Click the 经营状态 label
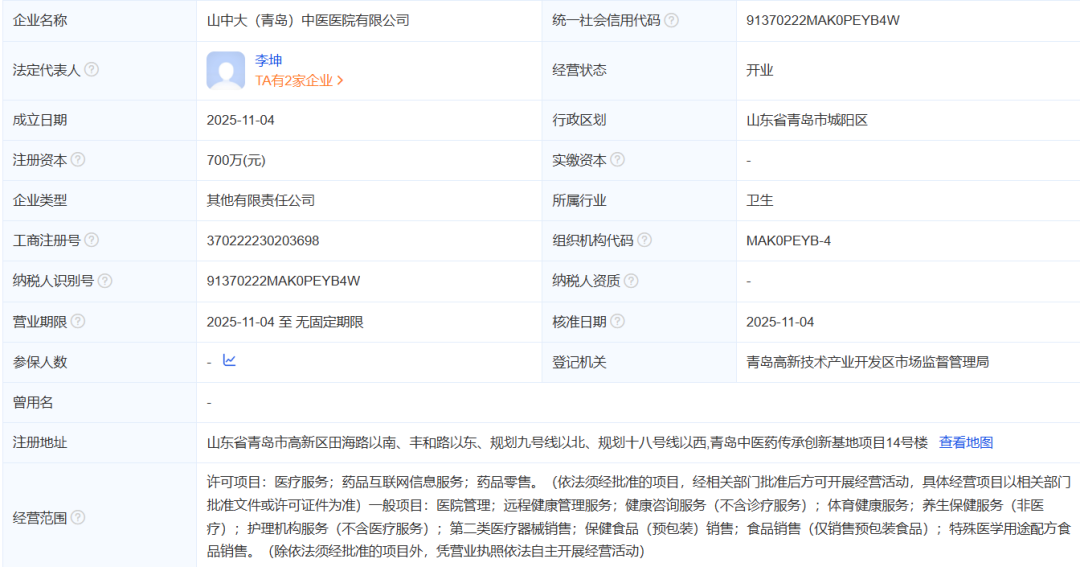 (579, 70)
